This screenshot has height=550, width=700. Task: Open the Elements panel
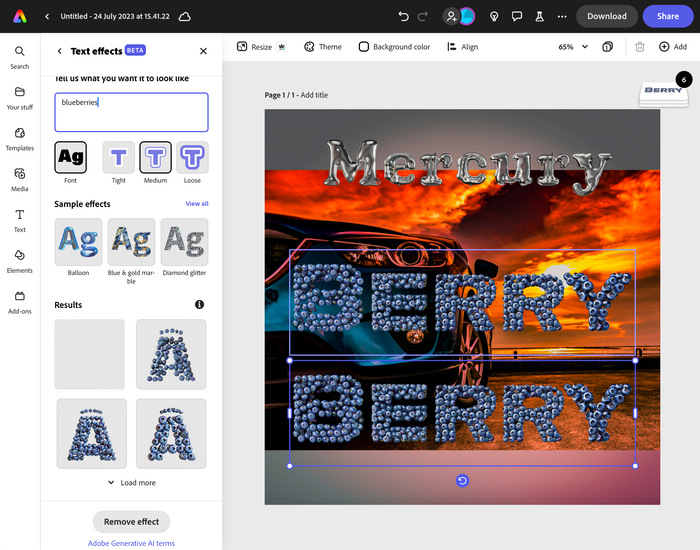click(19, 261)
